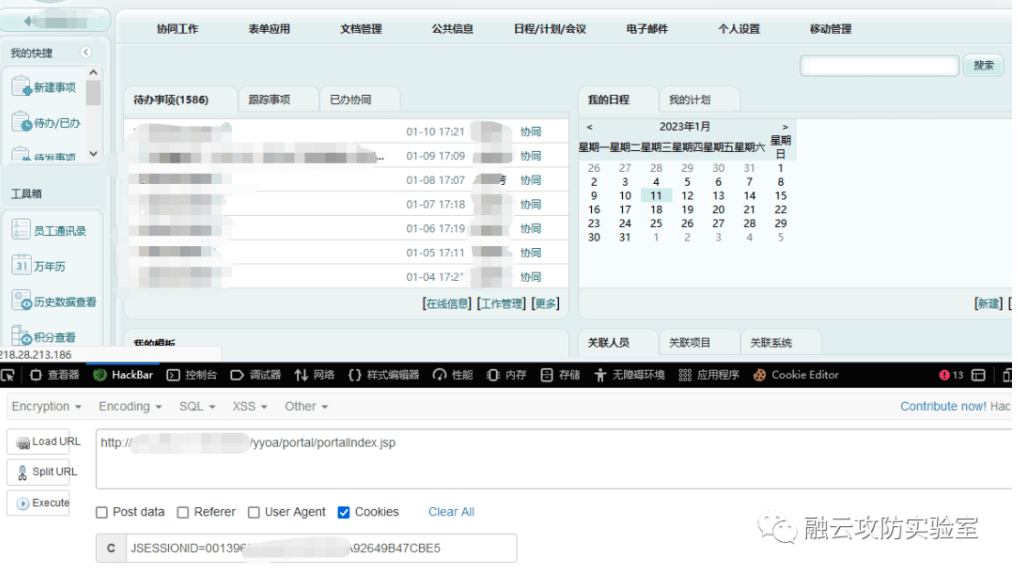The height and width of the screenshot is (579, 1019).
Task: Collapse the 我的快捷 sidebar panel
Action: pos(85,51)
